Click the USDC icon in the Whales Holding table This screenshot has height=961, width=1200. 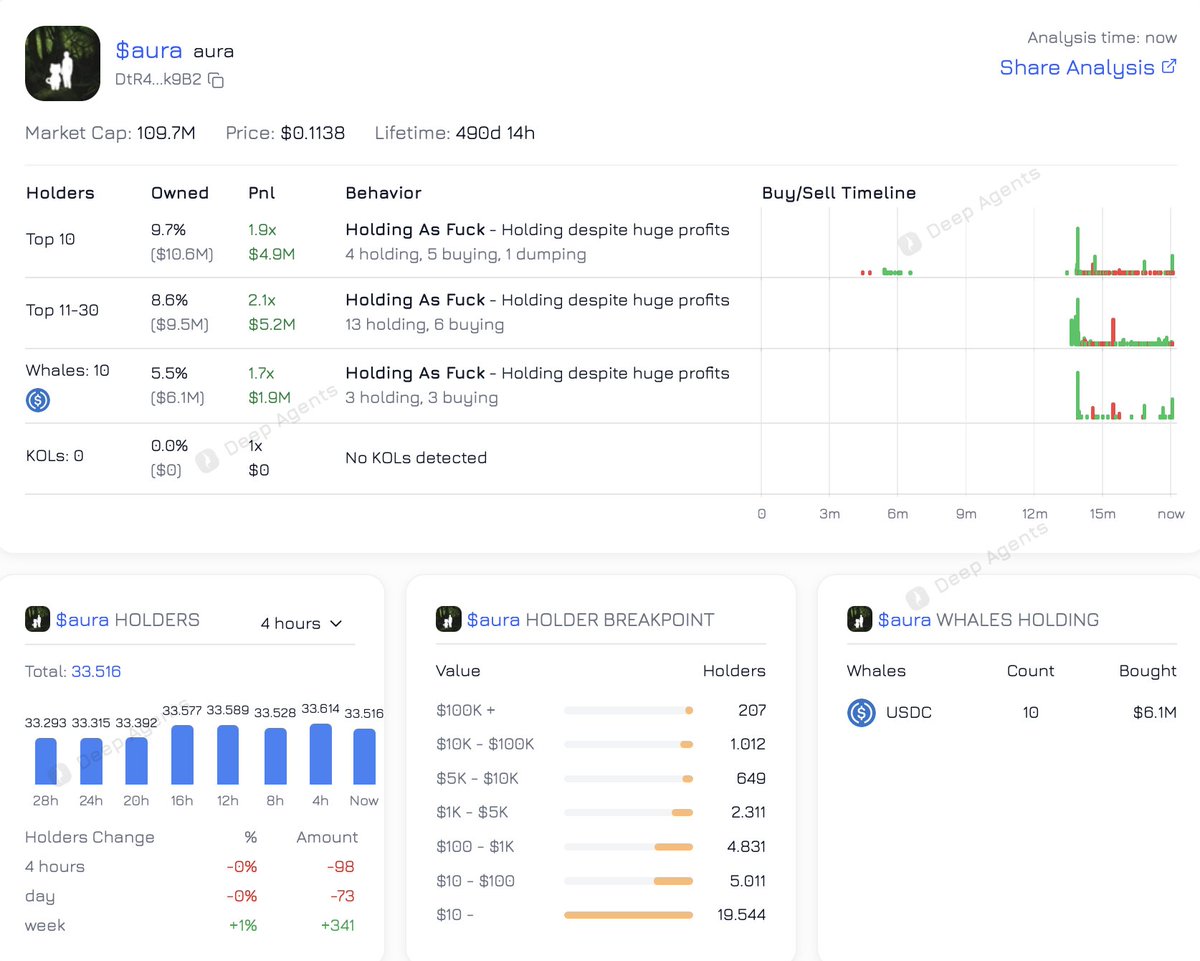[x=861, y=713]
